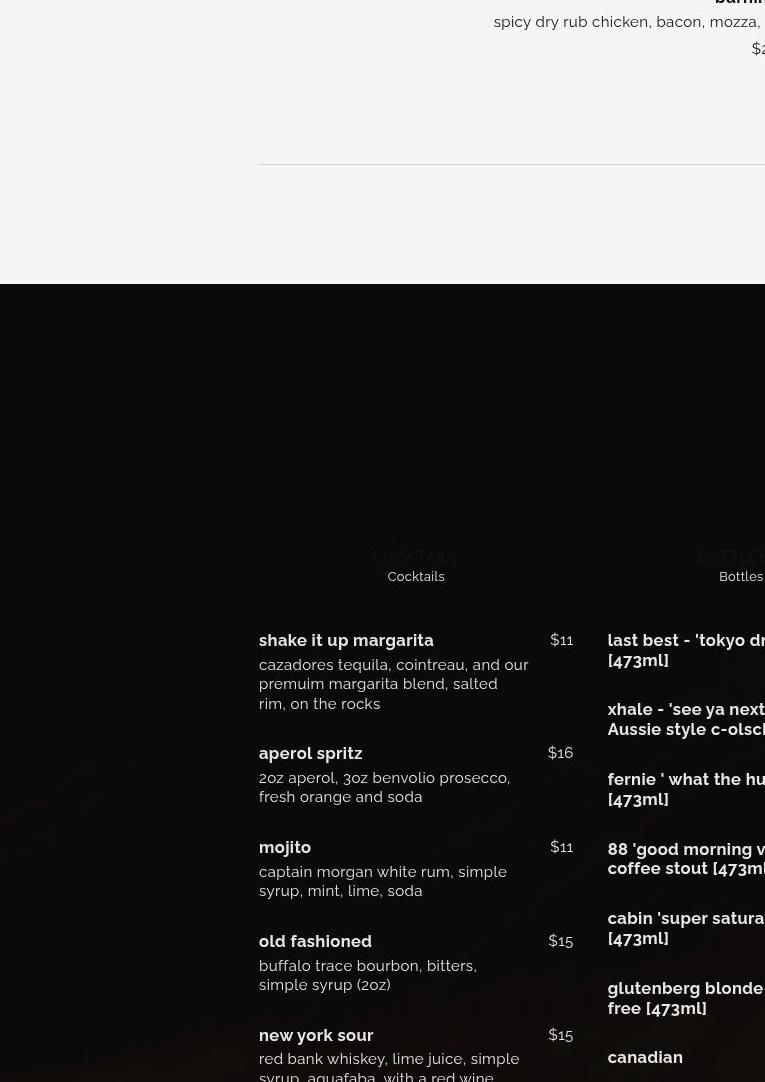This screenshot has width=765, height=1082.
Task: Open the new york sour item
Action: tap(316, 1035)
